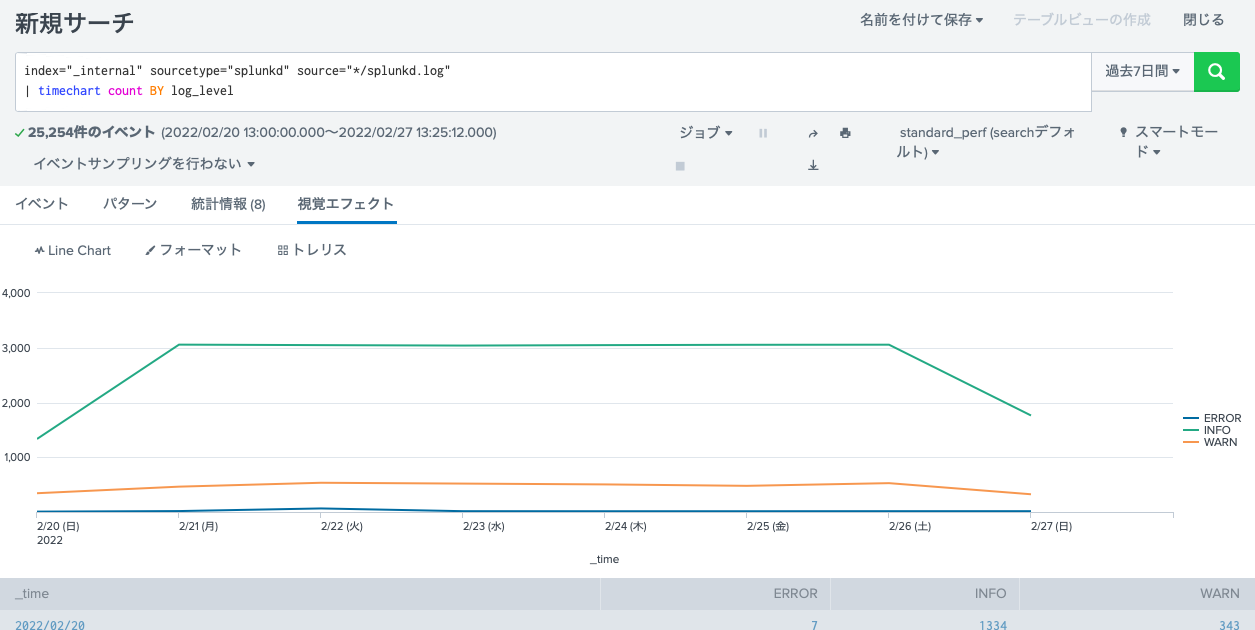Open the フォーマット chart formatting options
This screenshot has width=1255, height=630.
(193, 250)
